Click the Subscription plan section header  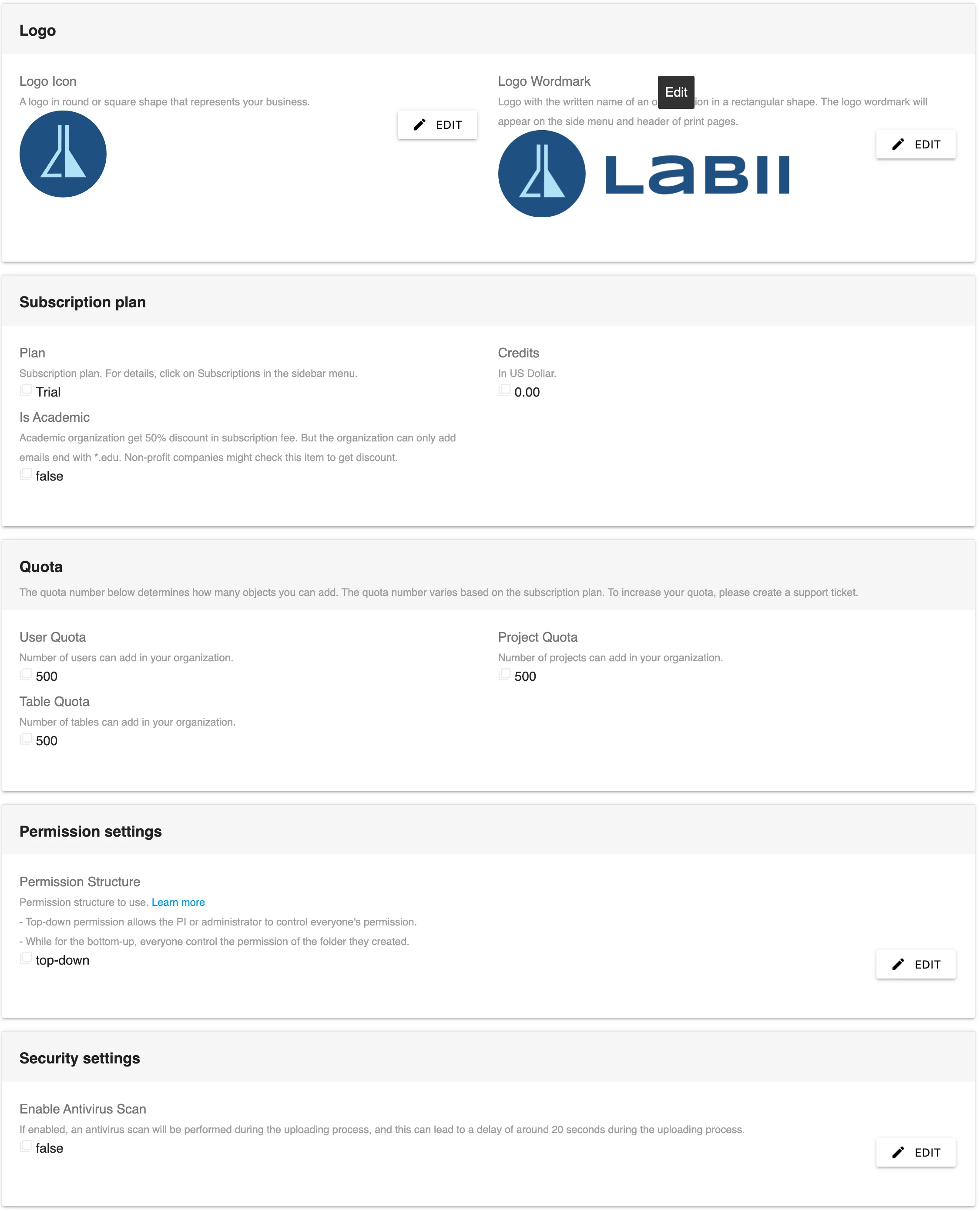pos(82,302)
